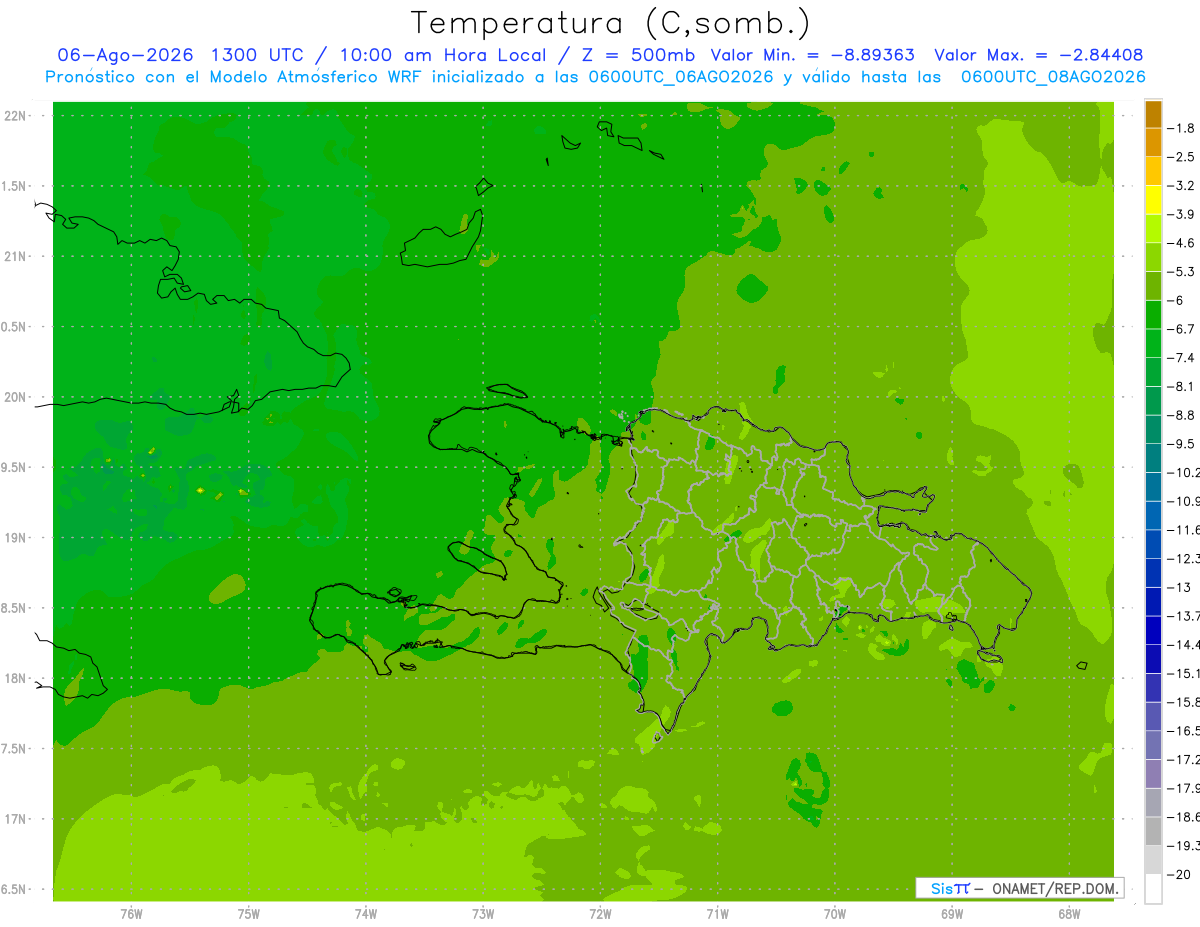The width and height of the screenshot is (1200, 927).
Task: Pick the blue swatch between -13 and -13.7
Action: click(x=1153, y=602)
